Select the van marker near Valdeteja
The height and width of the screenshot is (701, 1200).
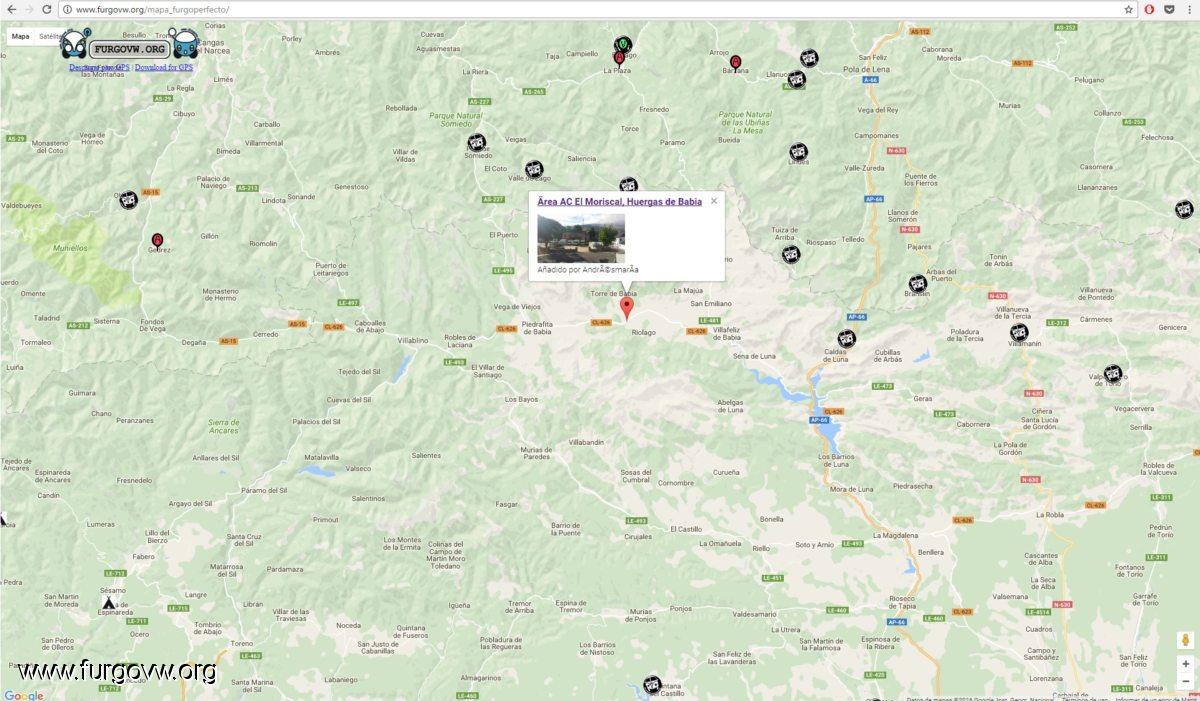[x=1113, y=374]
